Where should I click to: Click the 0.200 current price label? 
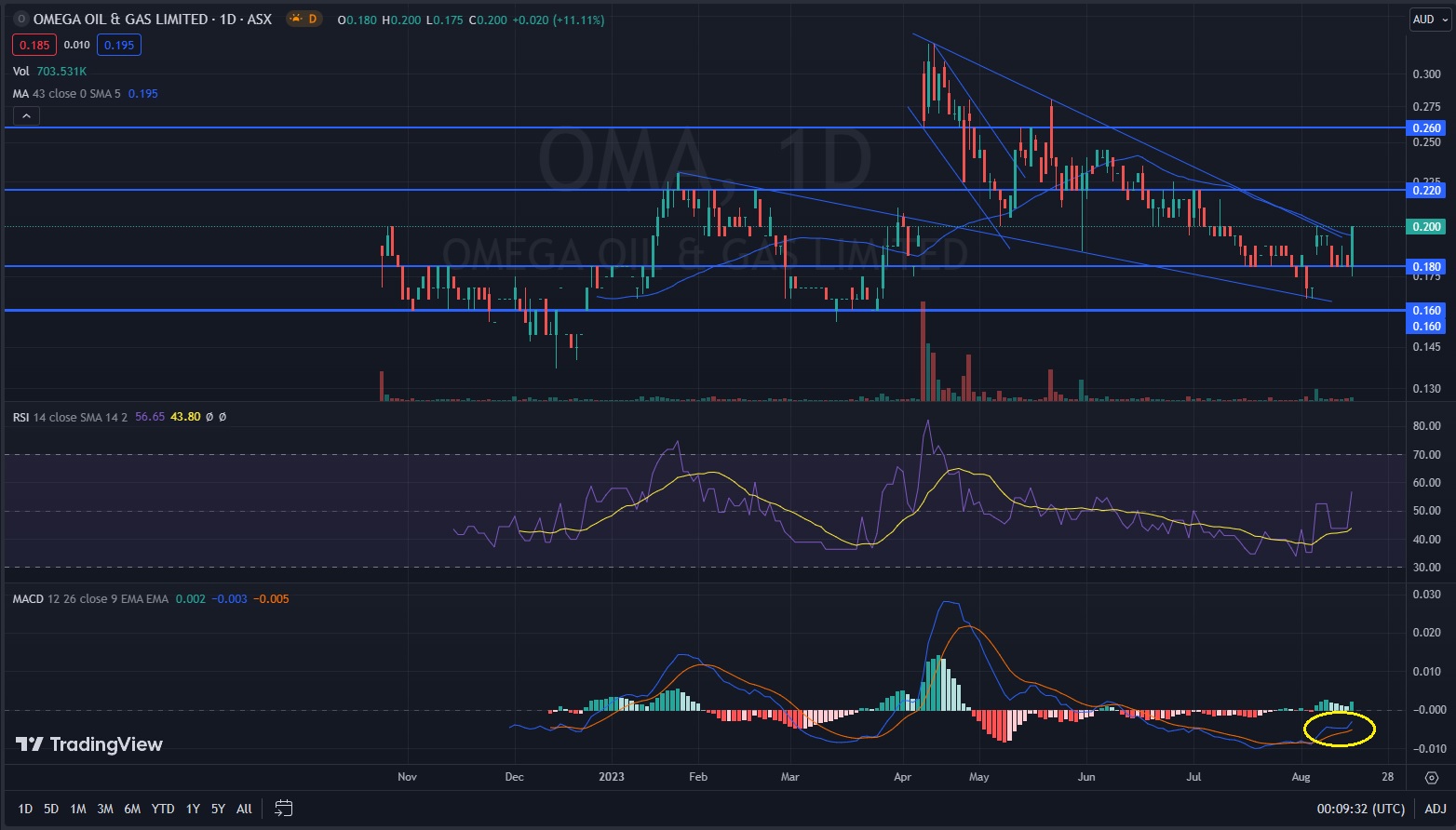tap(1427, 226)
